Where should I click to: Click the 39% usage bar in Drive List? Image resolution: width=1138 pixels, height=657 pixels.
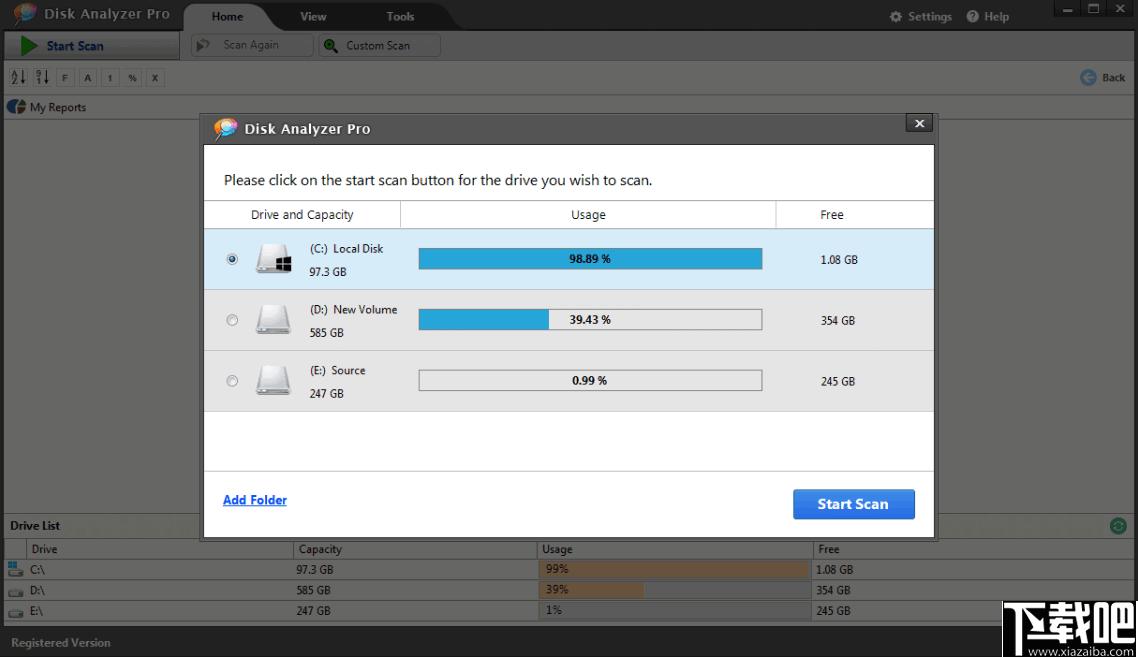click(674, 590)
